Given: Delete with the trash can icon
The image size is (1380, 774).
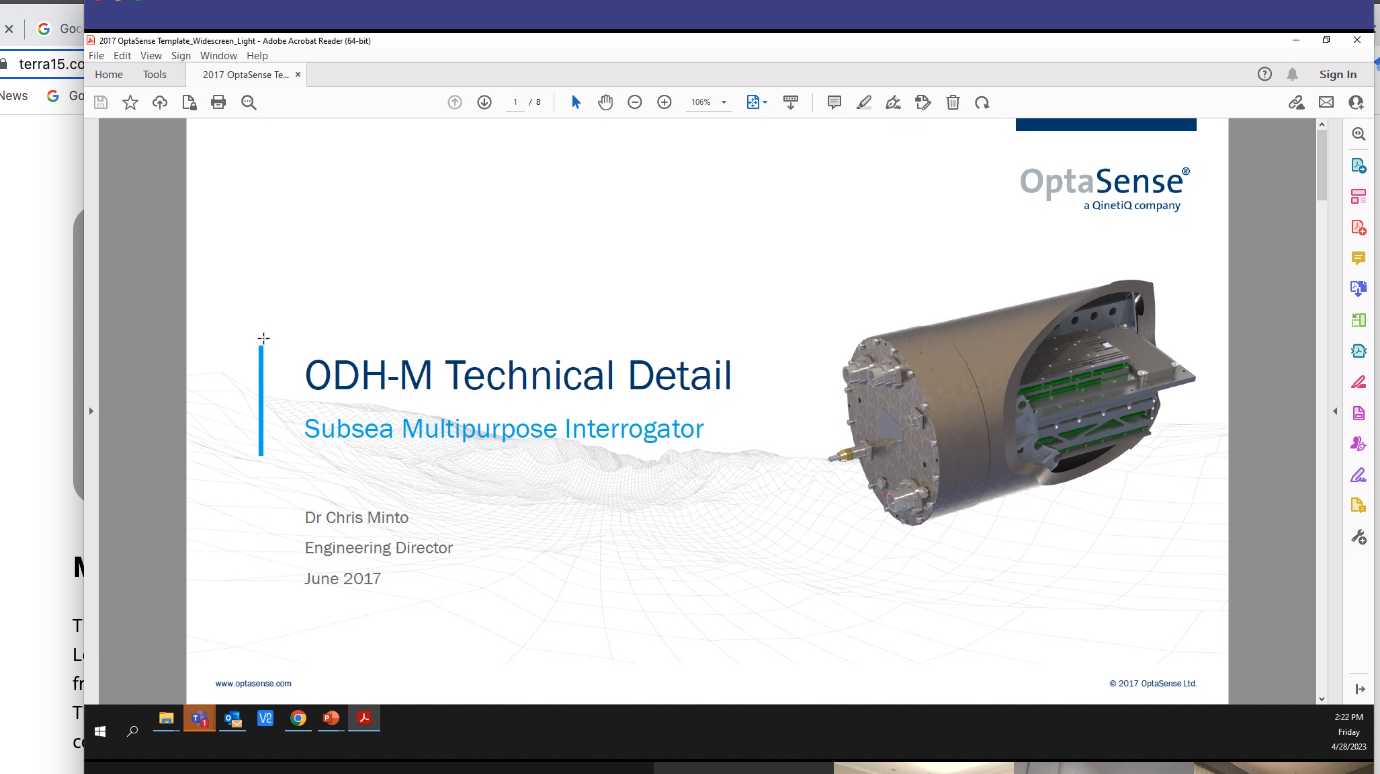Looking at the screenshot, I should coord(953,102).
